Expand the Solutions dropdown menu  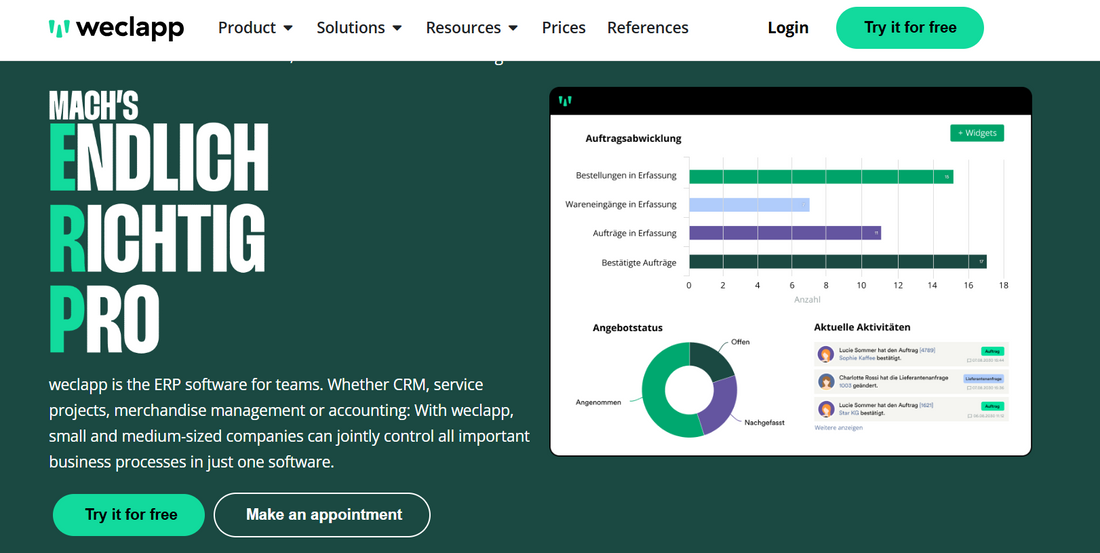(x=359, y=28)
